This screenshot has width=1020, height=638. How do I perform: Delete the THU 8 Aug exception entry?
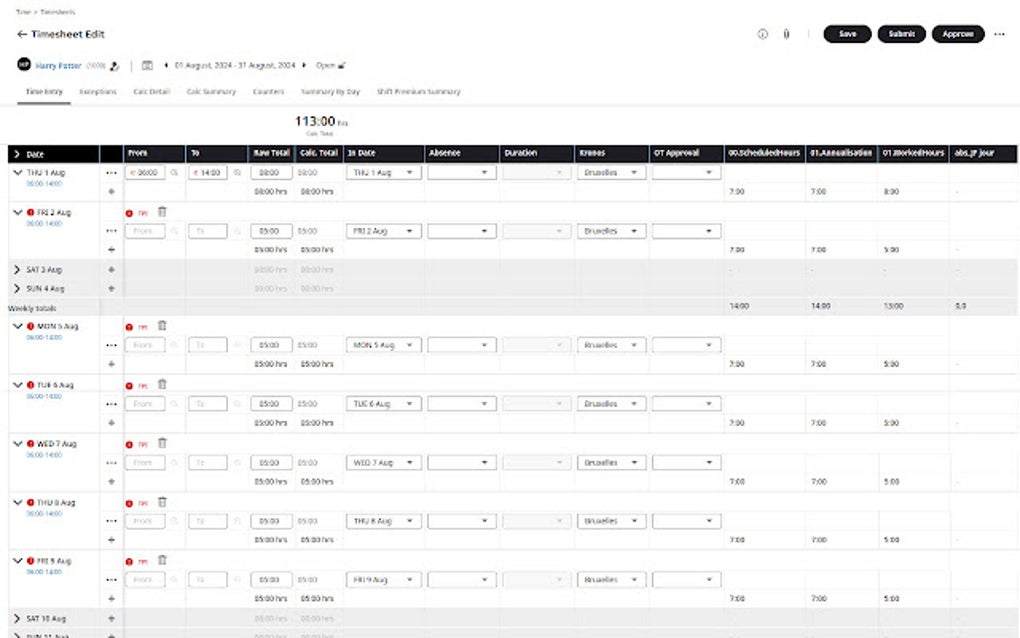click(163, 502)
